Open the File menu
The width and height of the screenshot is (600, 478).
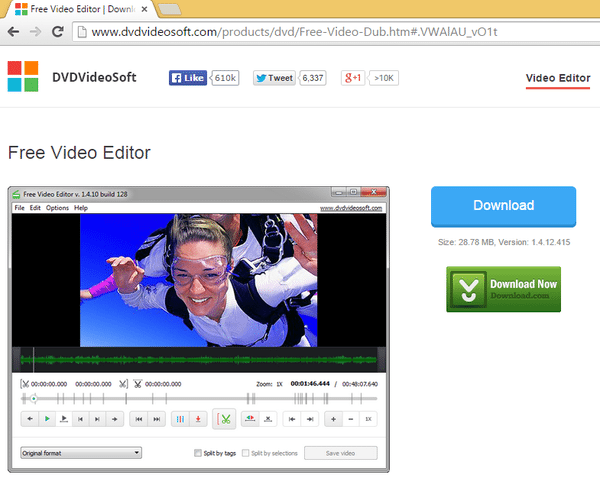(20, 208)
